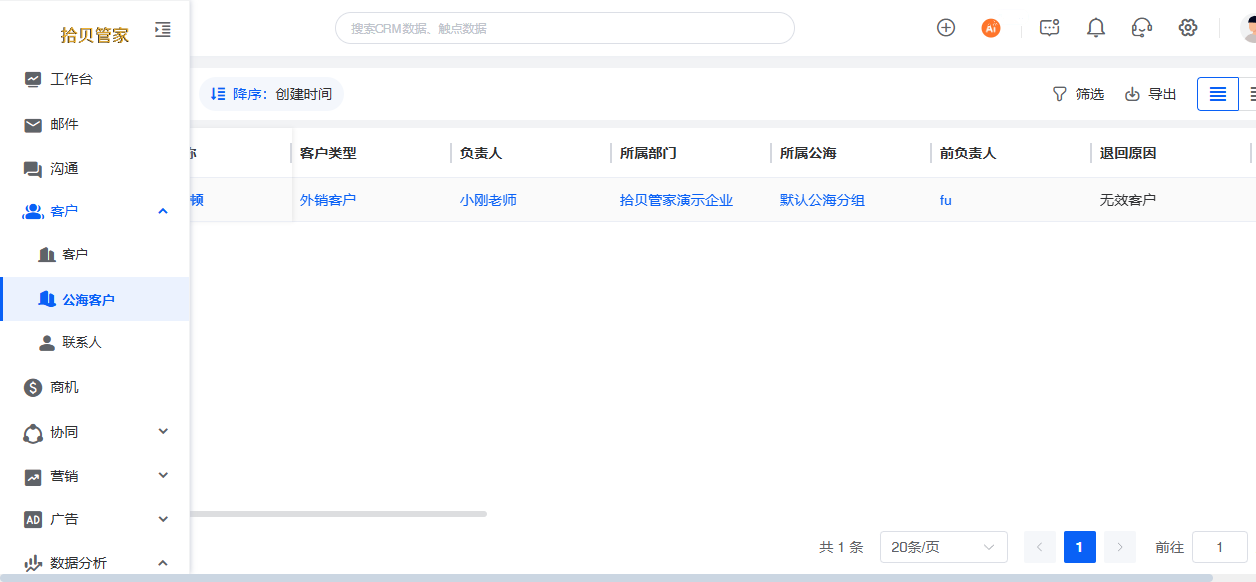
Task: Open the 拾贝管家演示企业 department link
Action: click(676, 200)
